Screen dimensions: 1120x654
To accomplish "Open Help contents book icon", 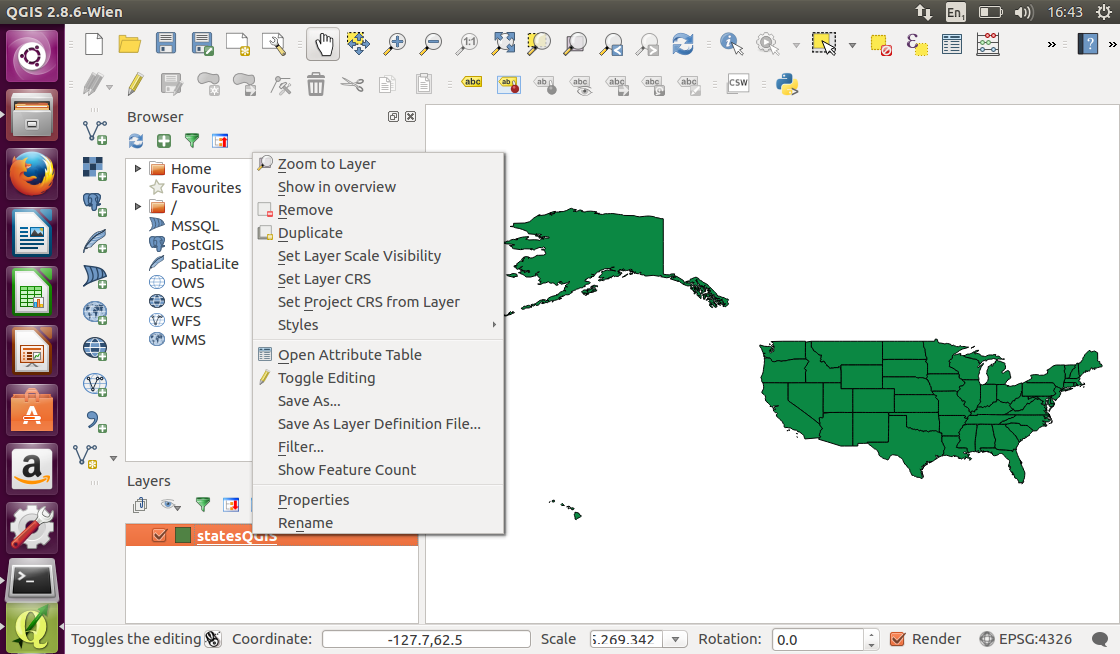I will pyautogui.click(x=1087, y=44).
